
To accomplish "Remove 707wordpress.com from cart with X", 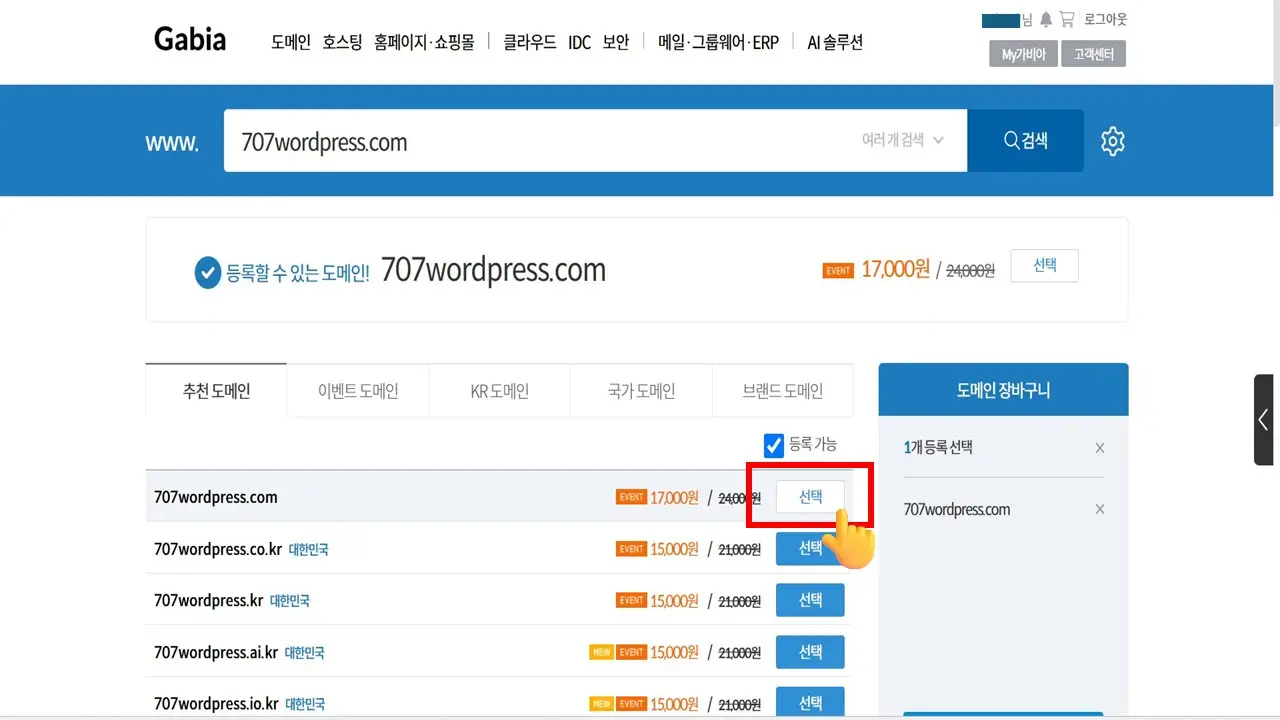I will [x=1100, y=510].
